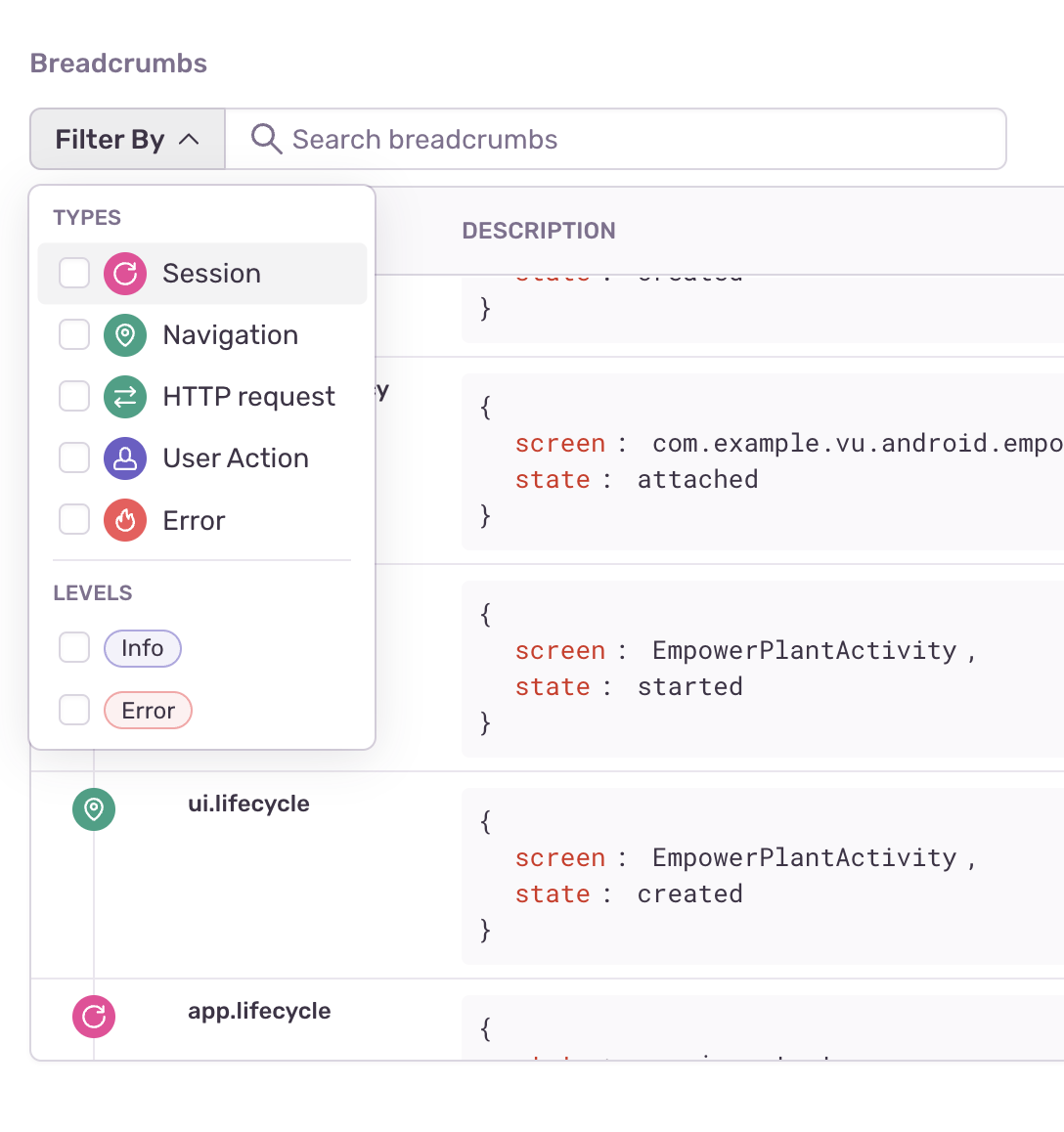Check the HTTP request checkbox
The image size is (1064, 1132).
(74, 396)
